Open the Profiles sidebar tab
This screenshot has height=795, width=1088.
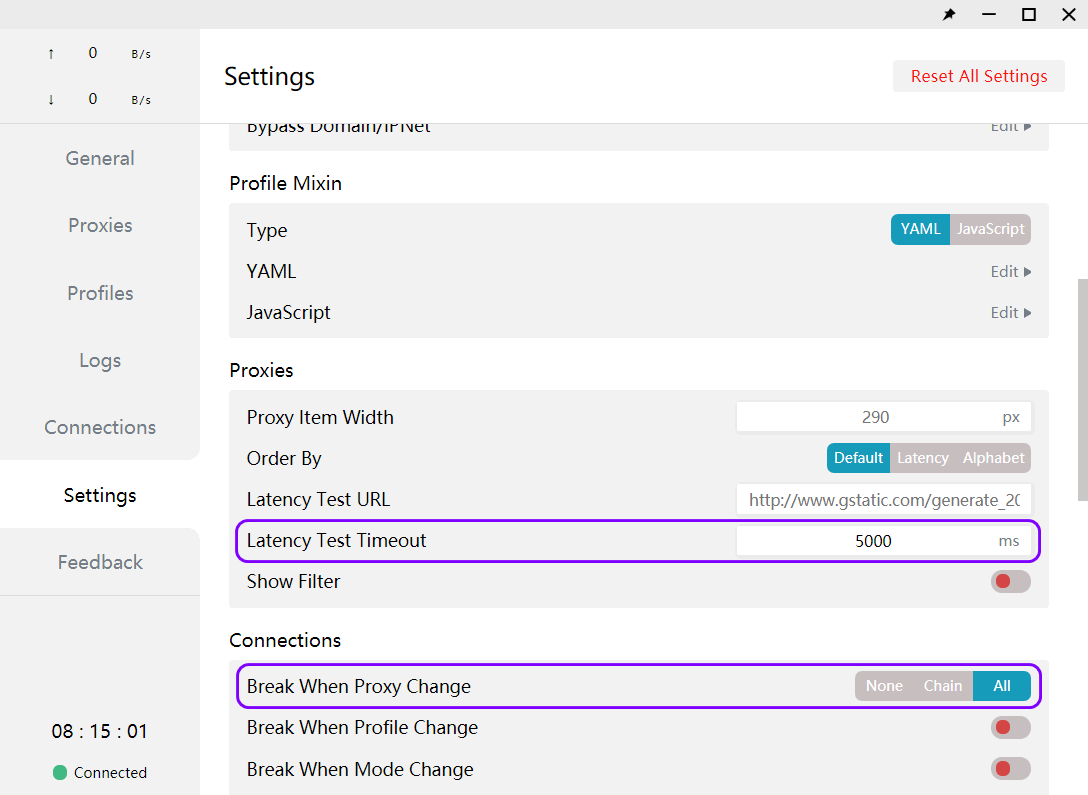(x=100, y=293)
